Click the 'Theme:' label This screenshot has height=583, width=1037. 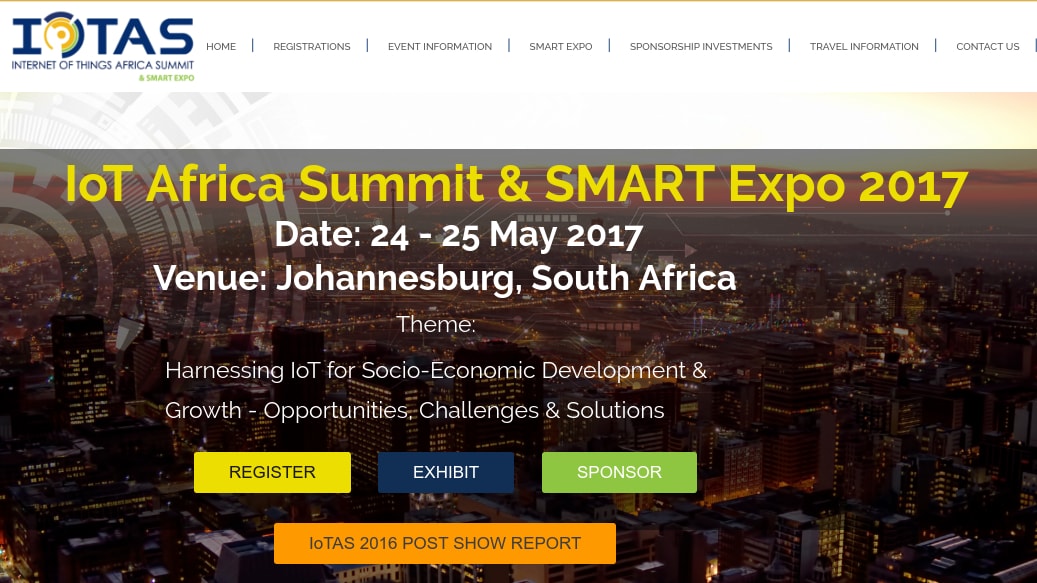point(436,324)
